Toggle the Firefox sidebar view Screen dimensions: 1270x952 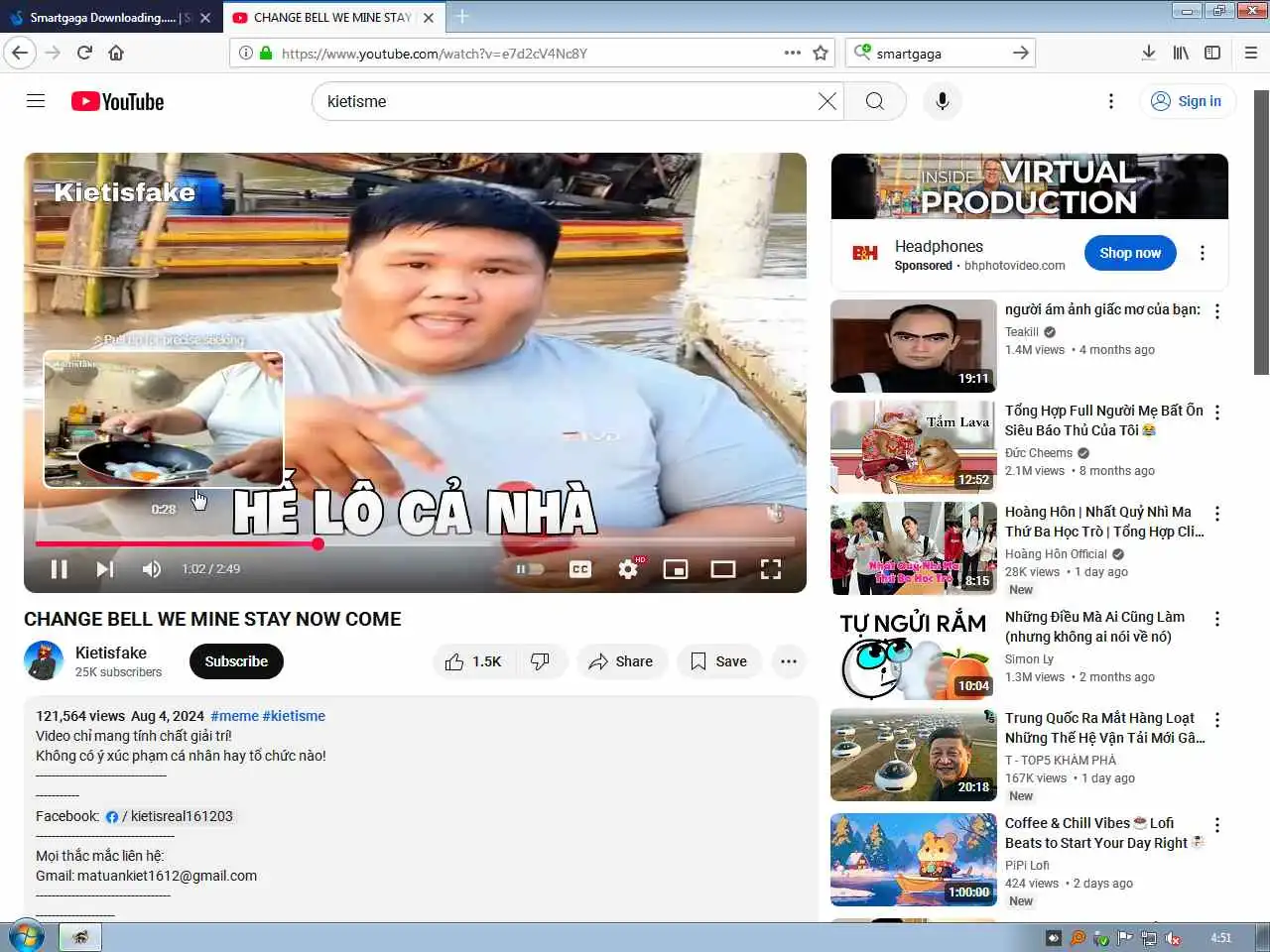coord(1212,53)
